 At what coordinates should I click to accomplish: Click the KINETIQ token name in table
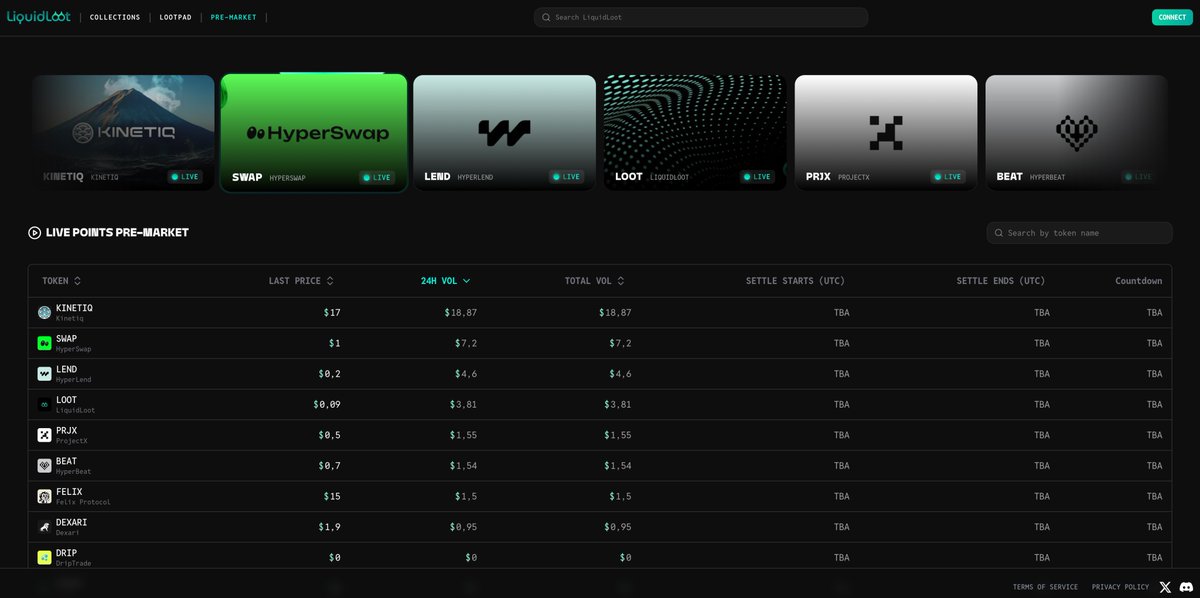pyautogui.click(x=74, y=308)
